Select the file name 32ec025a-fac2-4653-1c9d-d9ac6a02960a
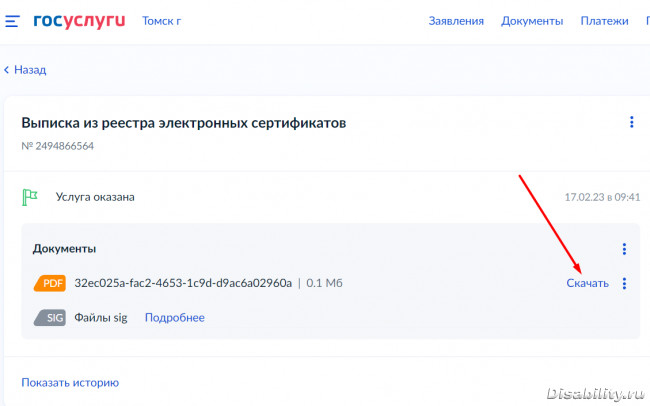 pos(183,283)
